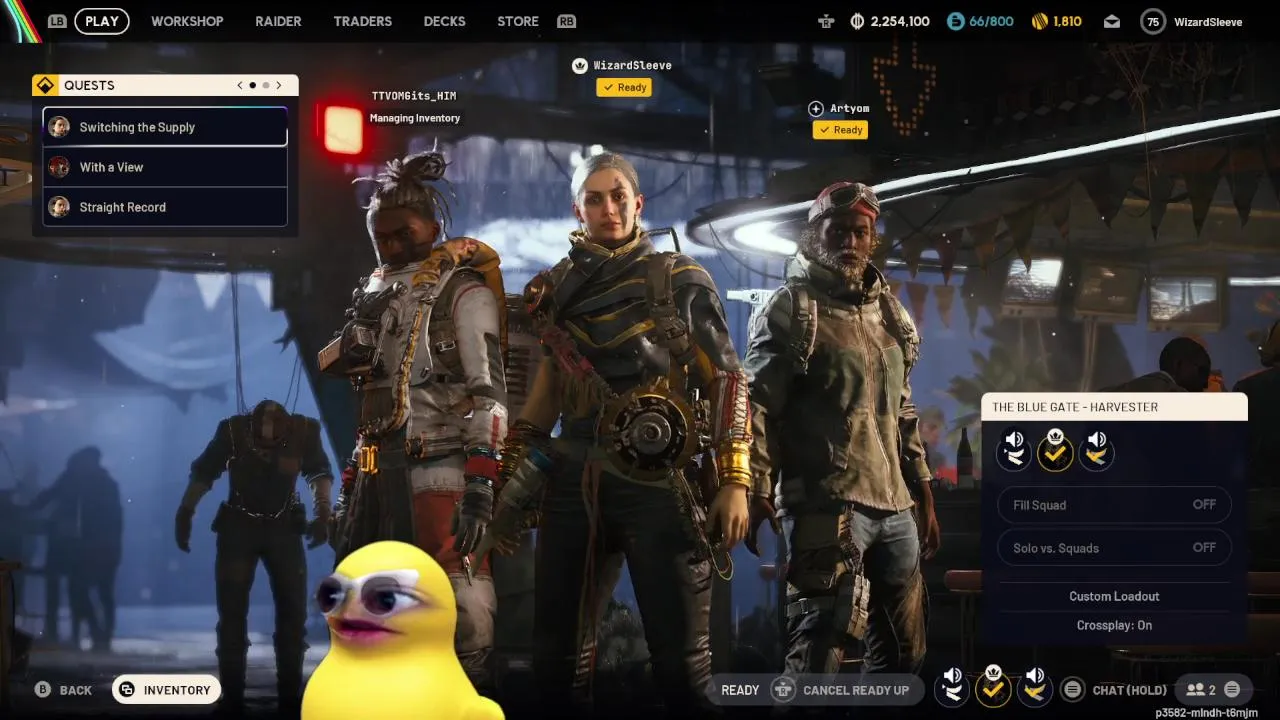1280x720 pixels.
Task: Click the leader checkmark icon in Harvester panel
Action: [1055, 452]
